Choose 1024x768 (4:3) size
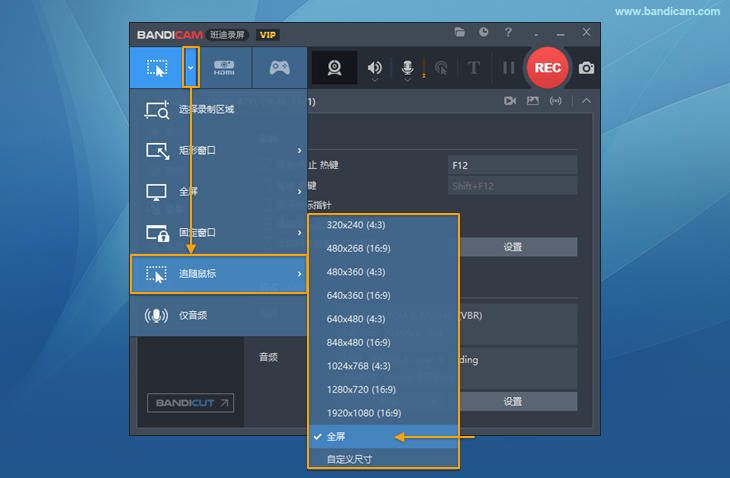This screenshot has width=730, height=478. coord(384,366)
